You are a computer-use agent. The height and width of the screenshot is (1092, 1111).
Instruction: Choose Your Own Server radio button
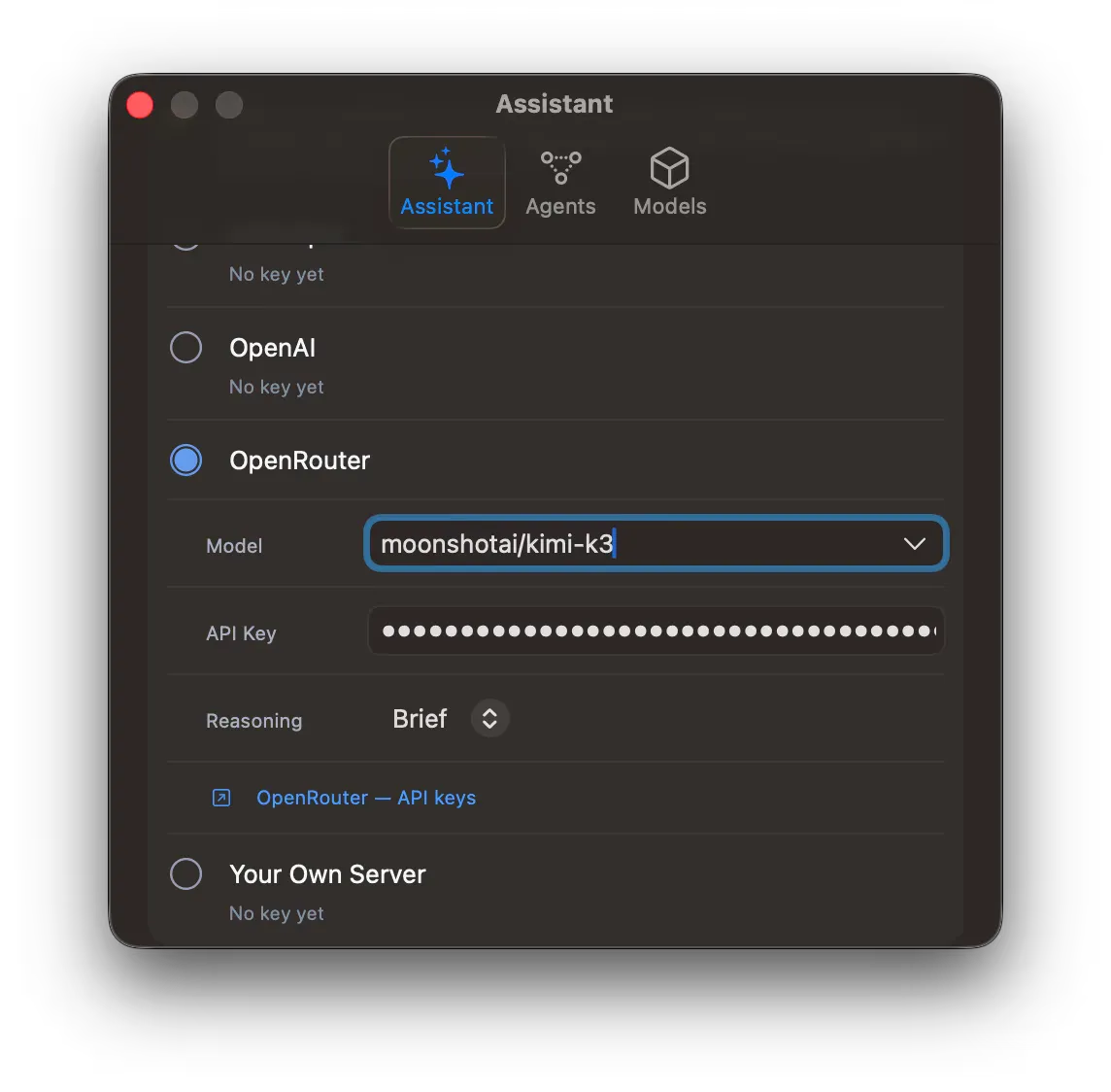(186, 873)
